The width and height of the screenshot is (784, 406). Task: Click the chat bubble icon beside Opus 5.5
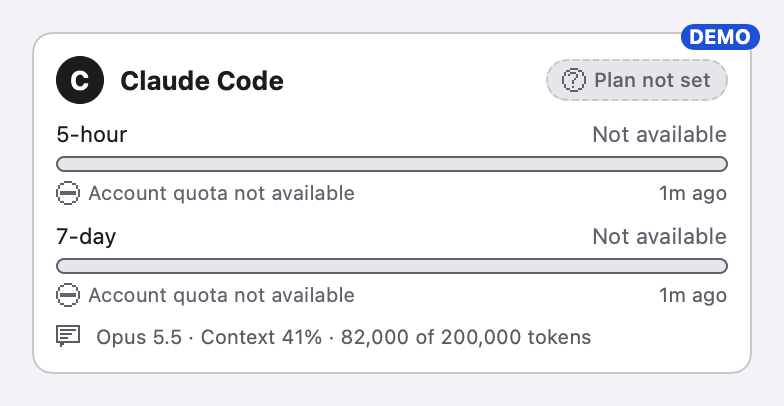[68, 336]
